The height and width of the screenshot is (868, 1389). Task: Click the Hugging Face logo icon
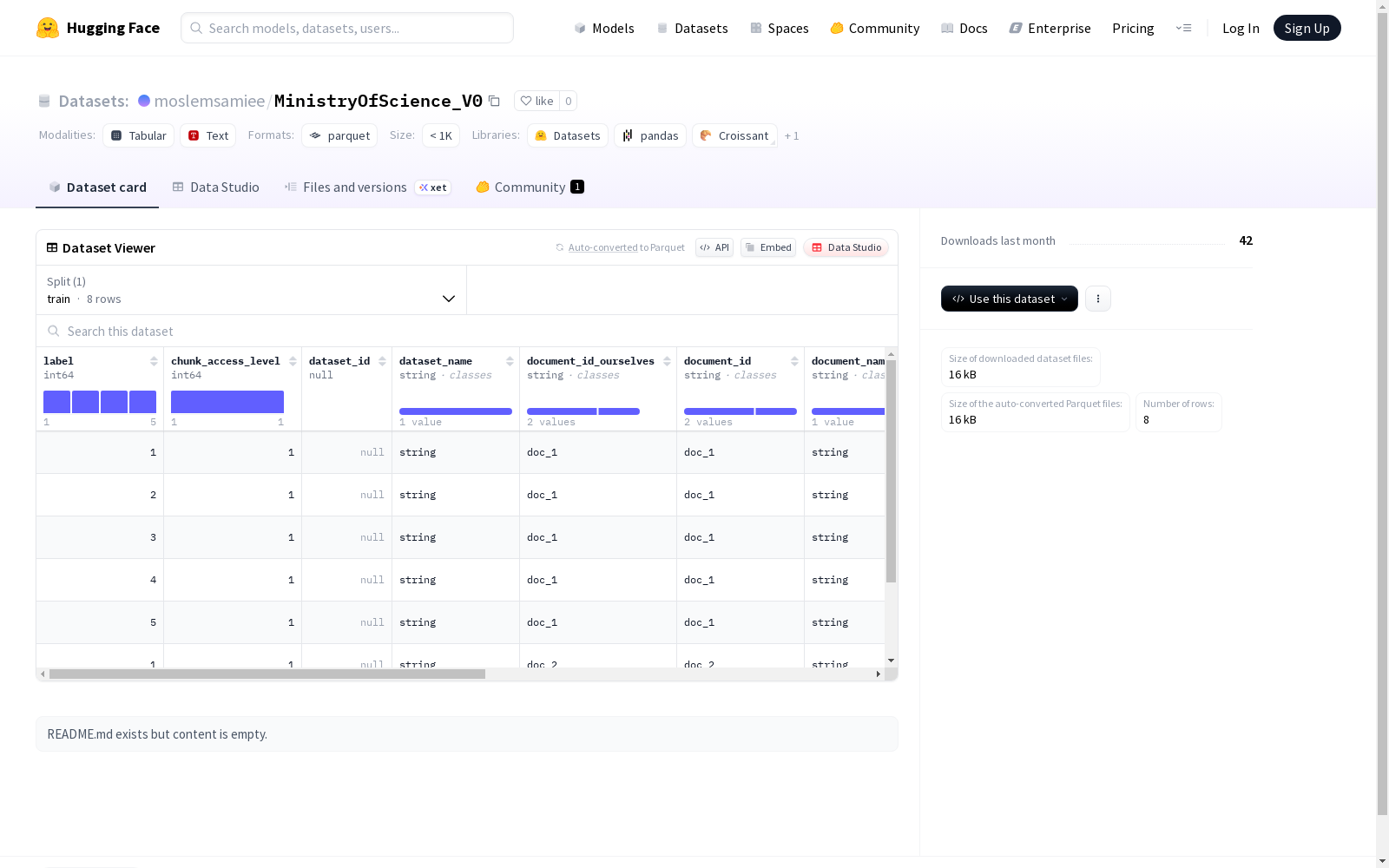48,28
